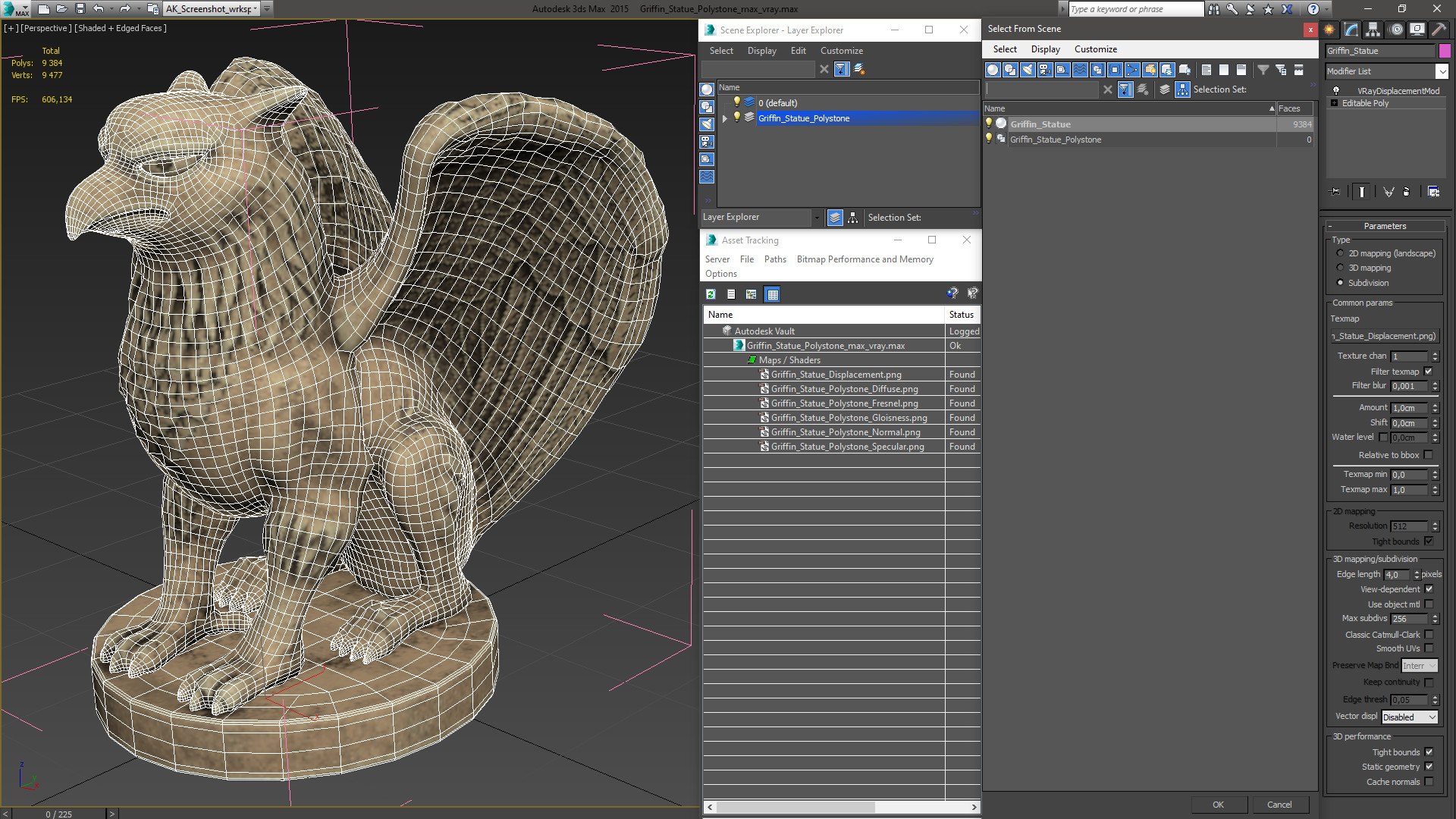Open the Vector displ Disabled dropdown

coord(1409,717)
